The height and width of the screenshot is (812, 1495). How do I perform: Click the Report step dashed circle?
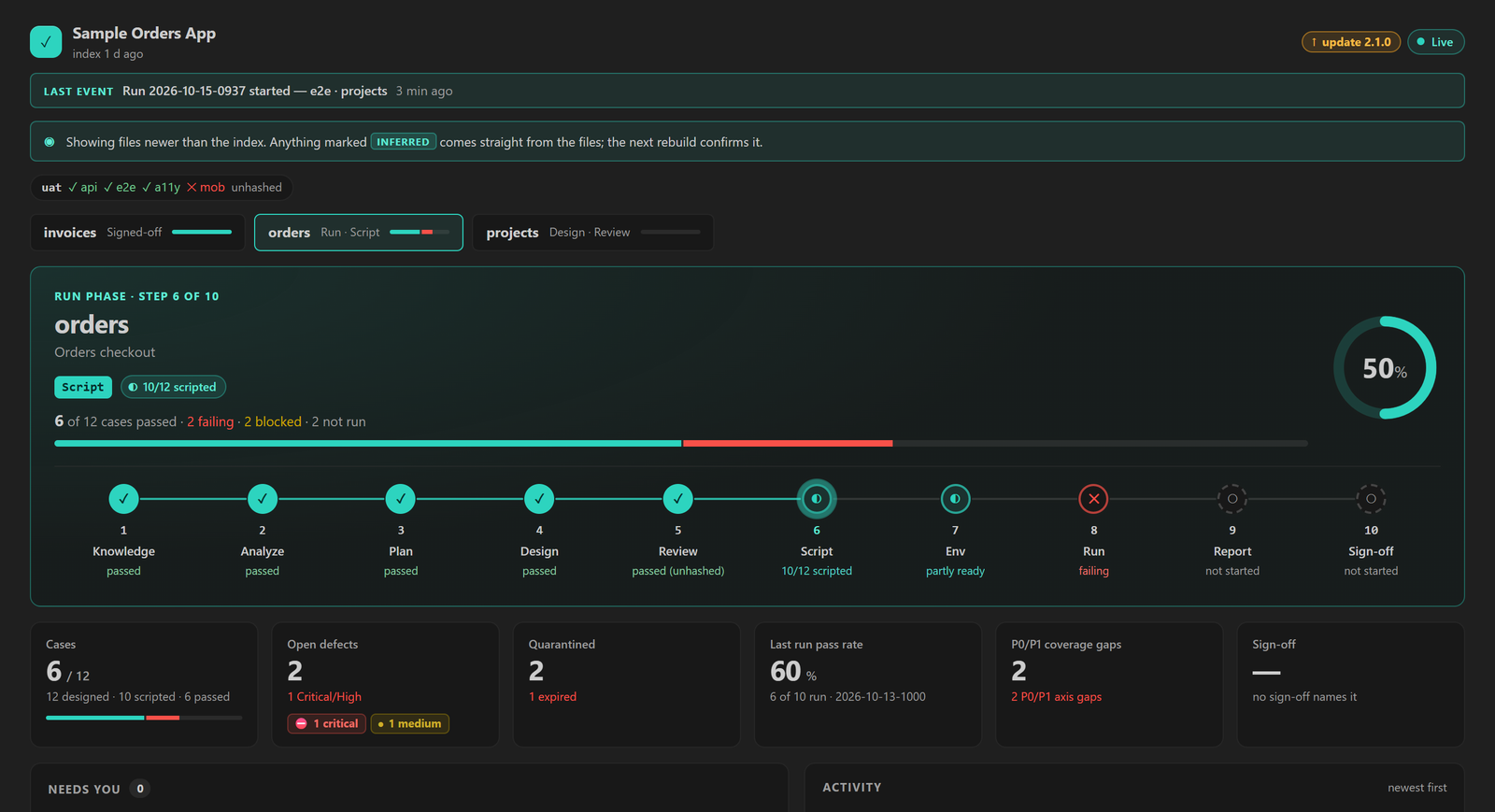pos(1232,499)
